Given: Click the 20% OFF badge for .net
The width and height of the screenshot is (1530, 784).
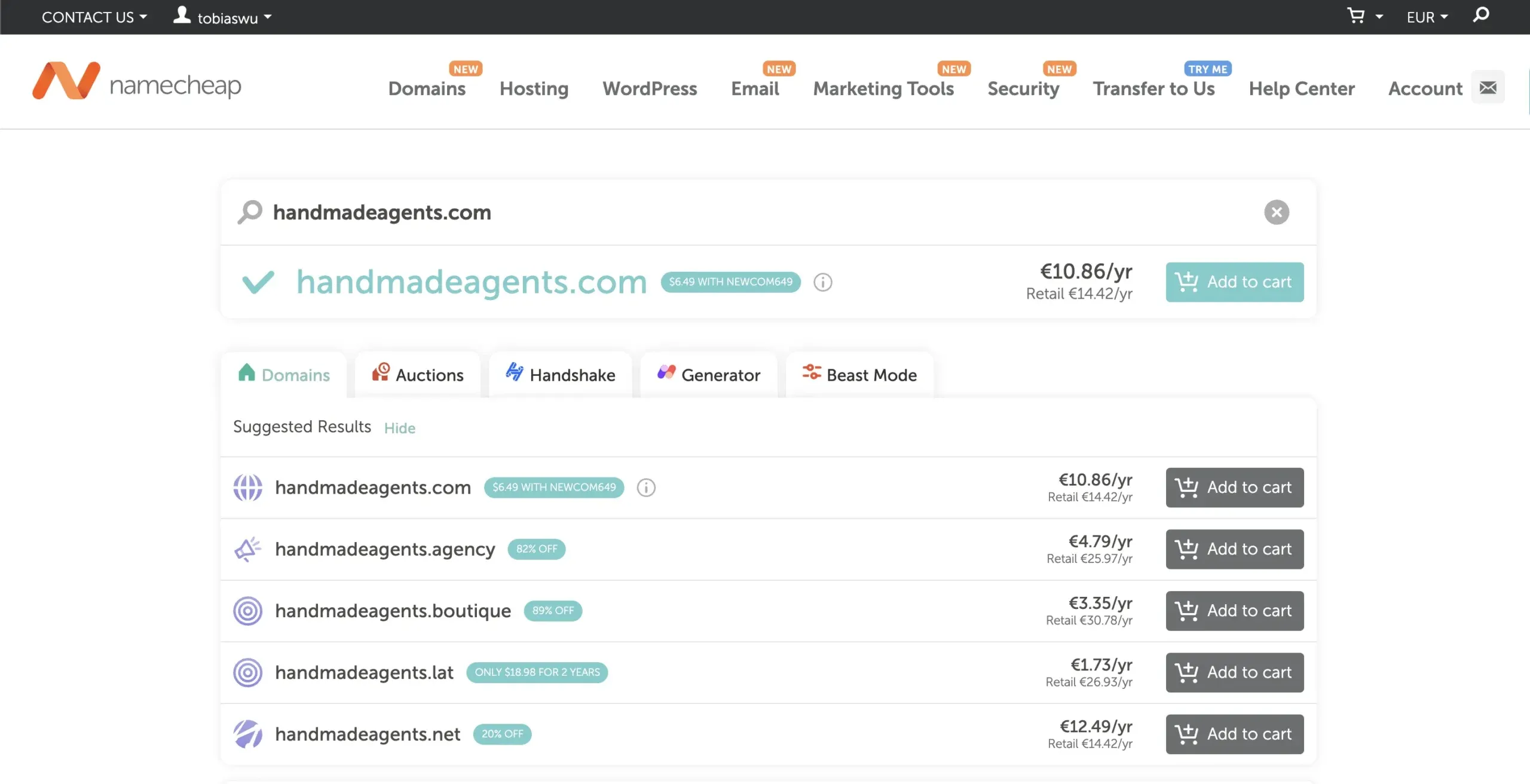Looking at the screenshot, I should (502, 734).
